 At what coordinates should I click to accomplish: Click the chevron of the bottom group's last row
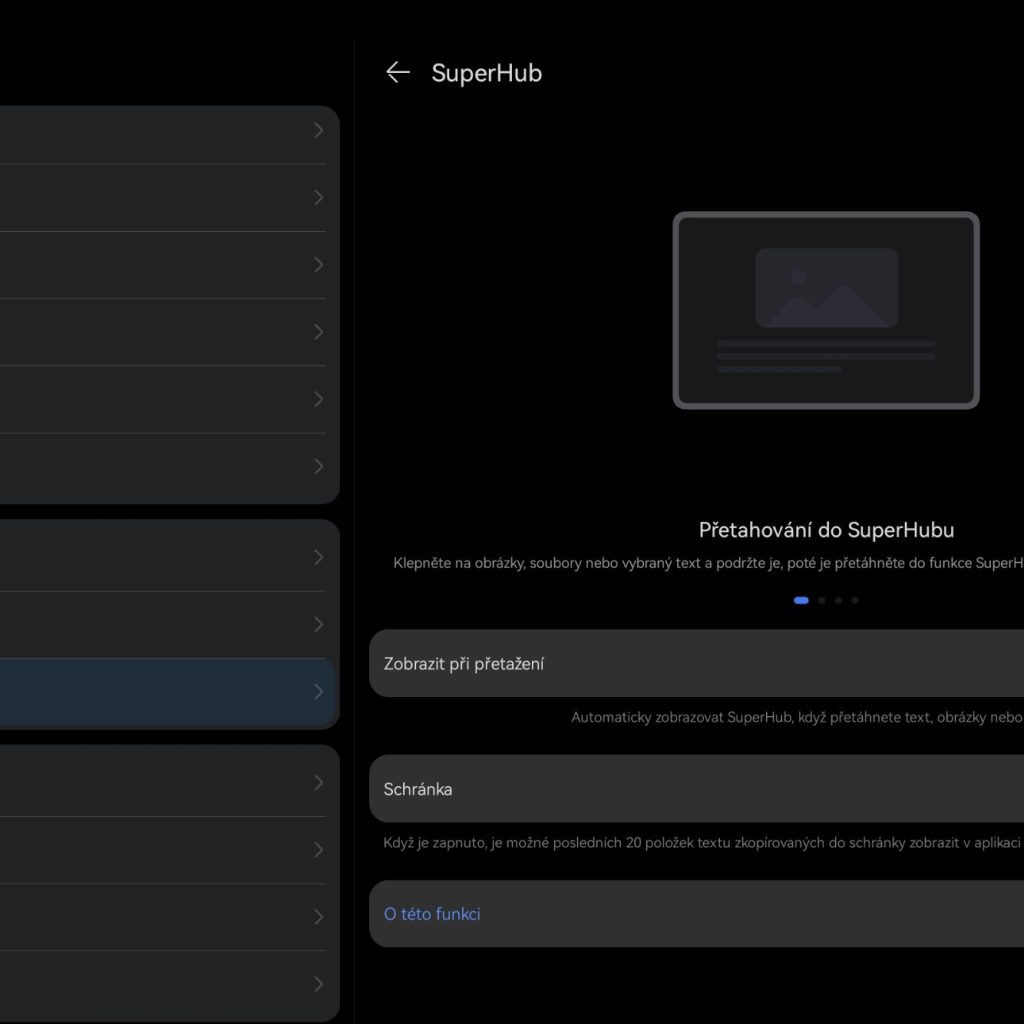[x=318, y=984]
